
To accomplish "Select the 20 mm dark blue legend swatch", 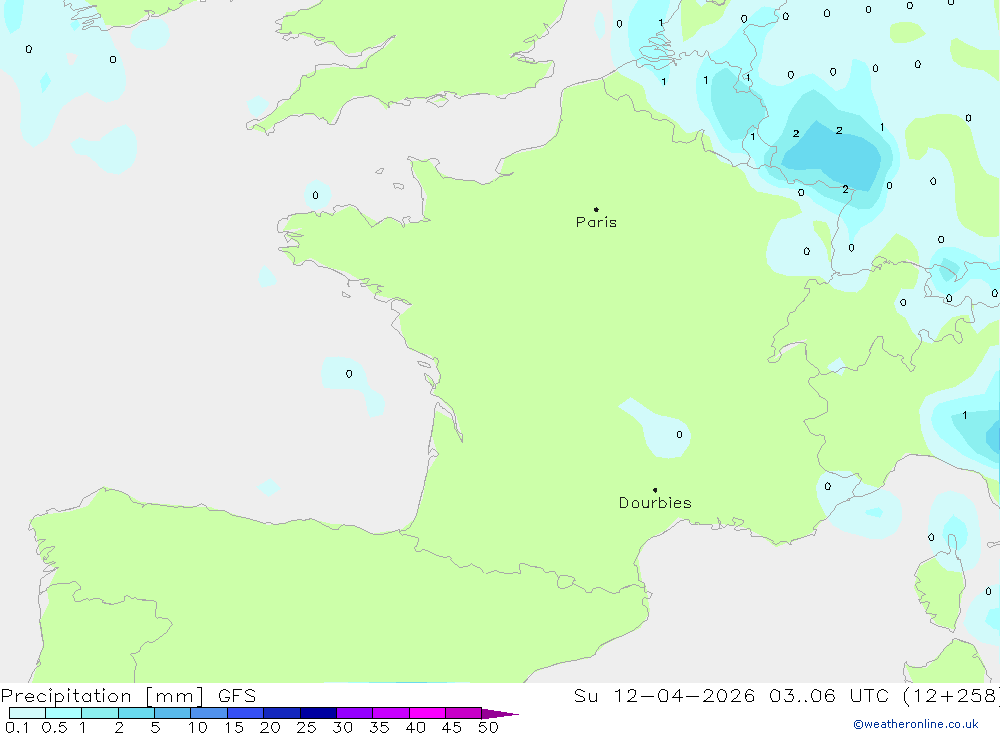I will (x=281, y=713).
